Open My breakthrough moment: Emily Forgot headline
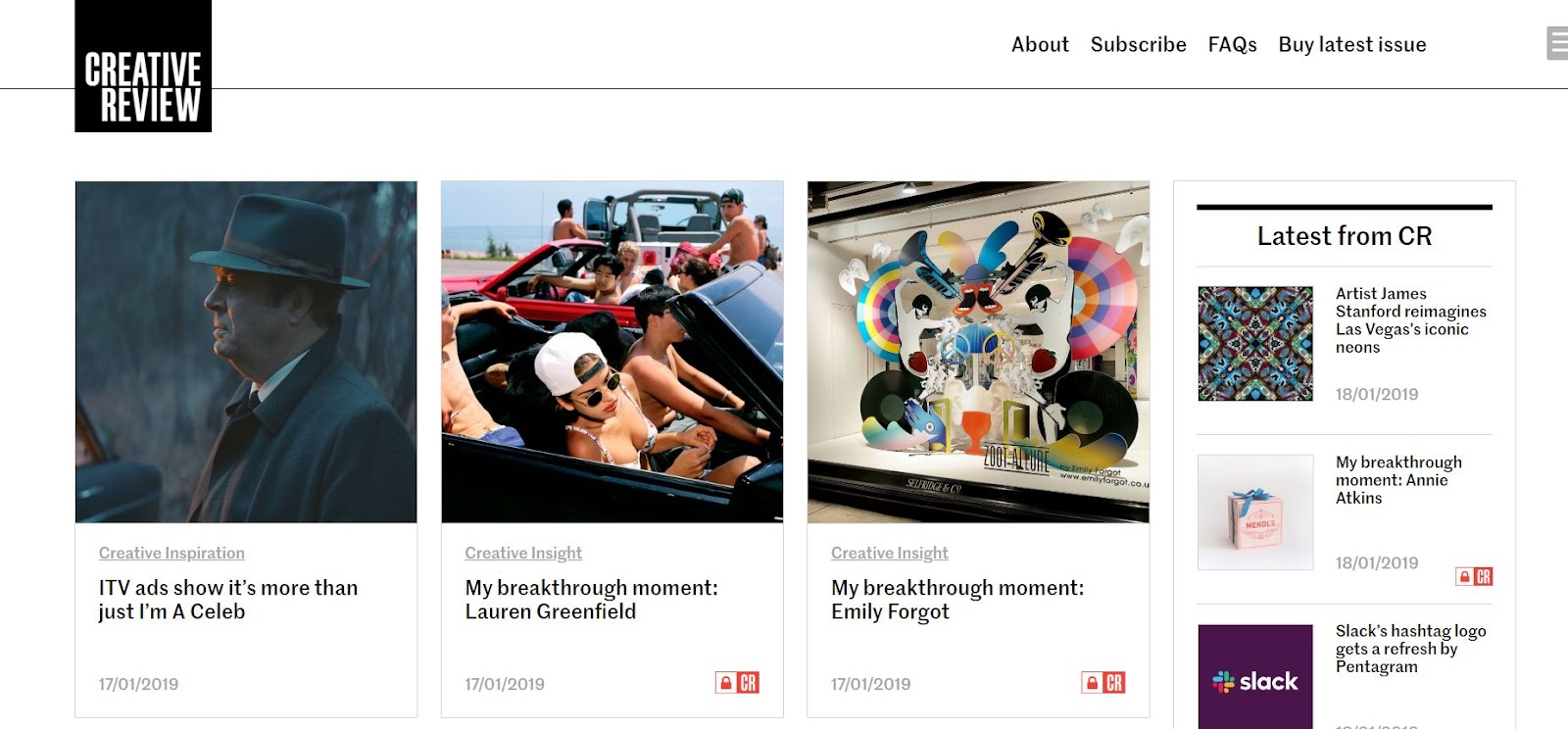 coord(957,600)
